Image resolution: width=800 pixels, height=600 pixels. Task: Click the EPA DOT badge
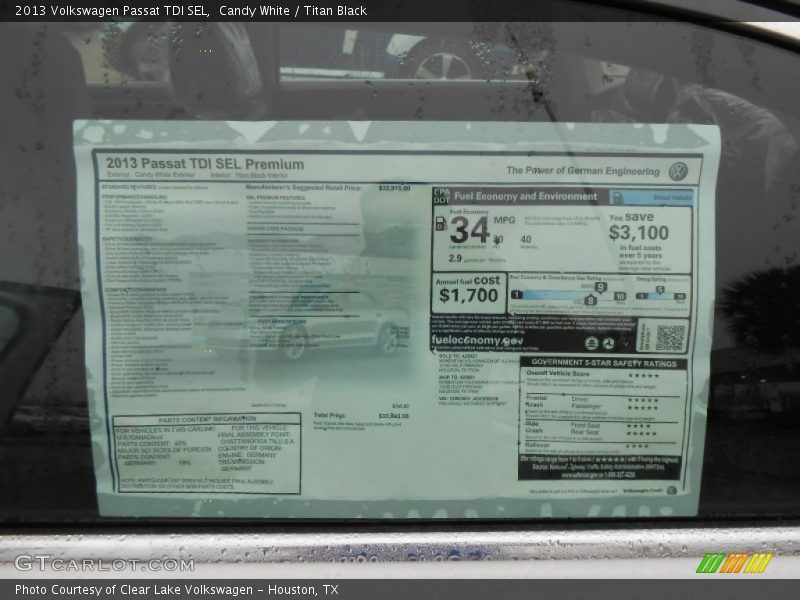pyautogui.click(x=441, y=197)
